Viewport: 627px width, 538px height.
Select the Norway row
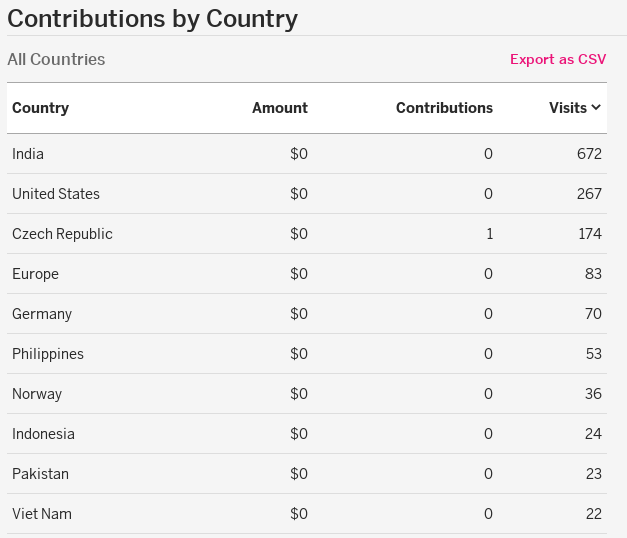(37, 394)
